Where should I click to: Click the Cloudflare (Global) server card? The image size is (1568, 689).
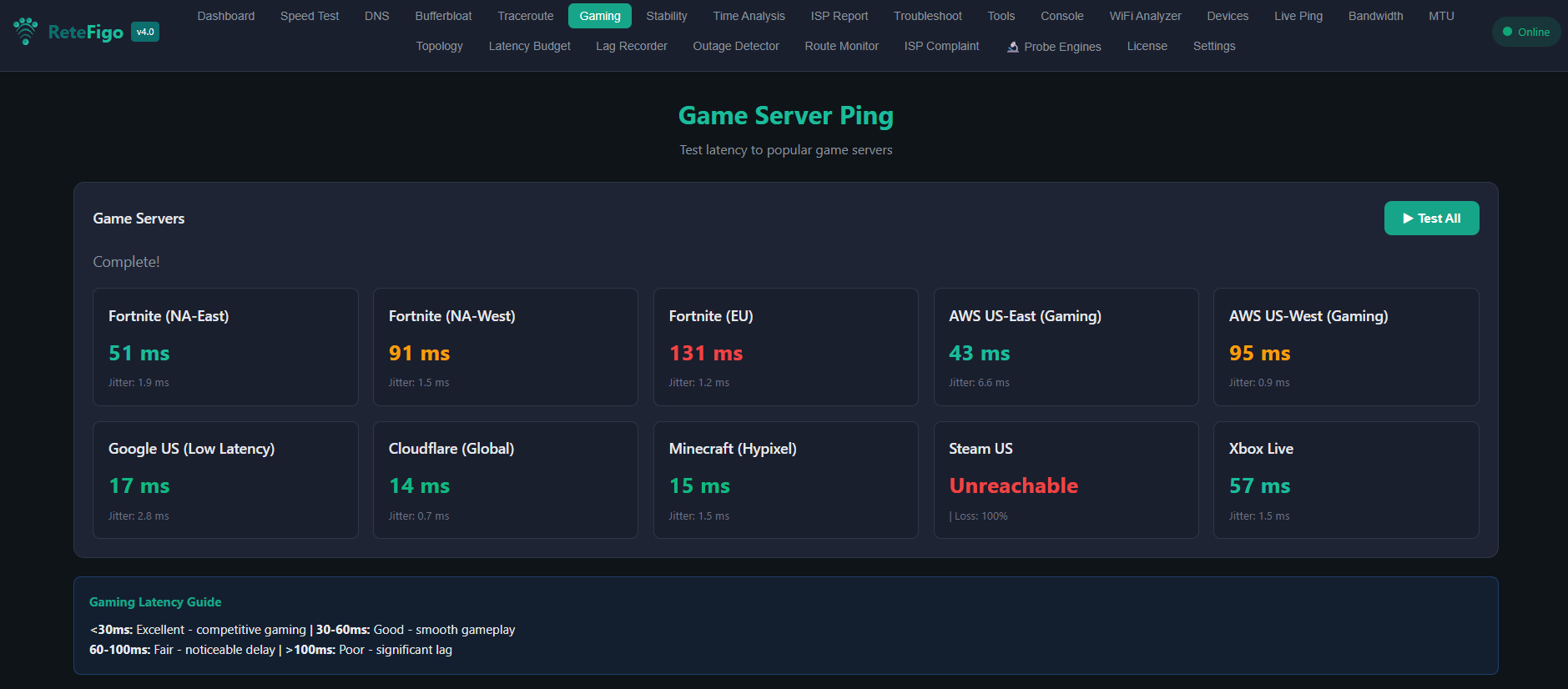pos(505,480)
